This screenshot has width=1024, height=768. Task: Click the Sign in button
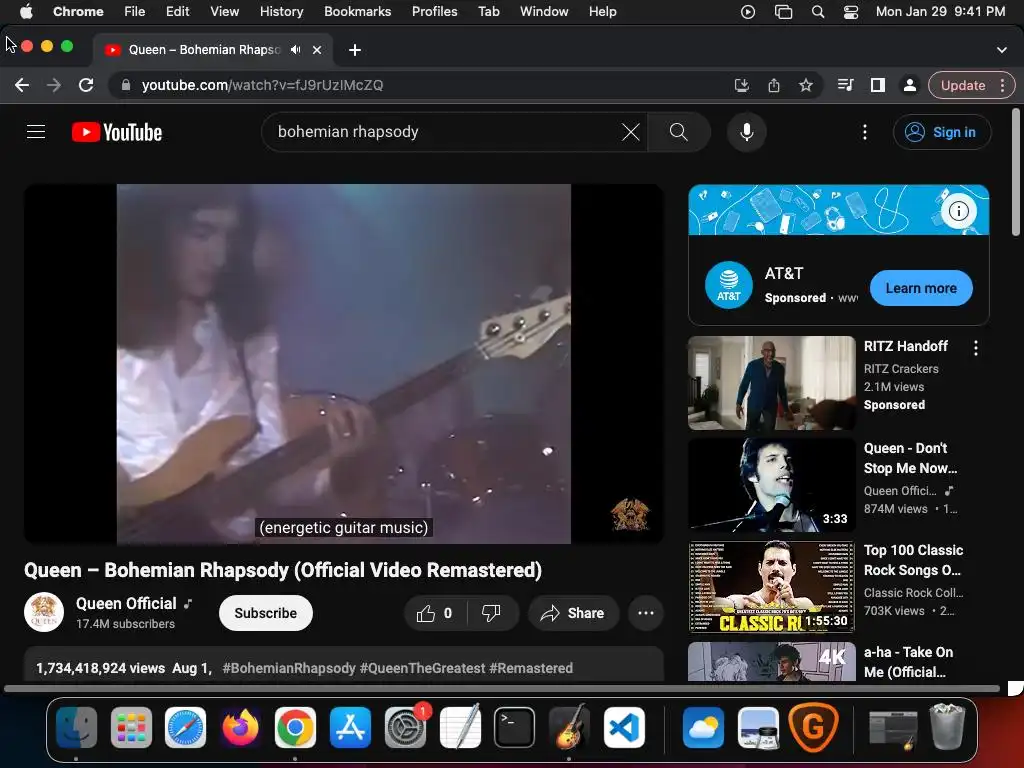click(942, 132)
